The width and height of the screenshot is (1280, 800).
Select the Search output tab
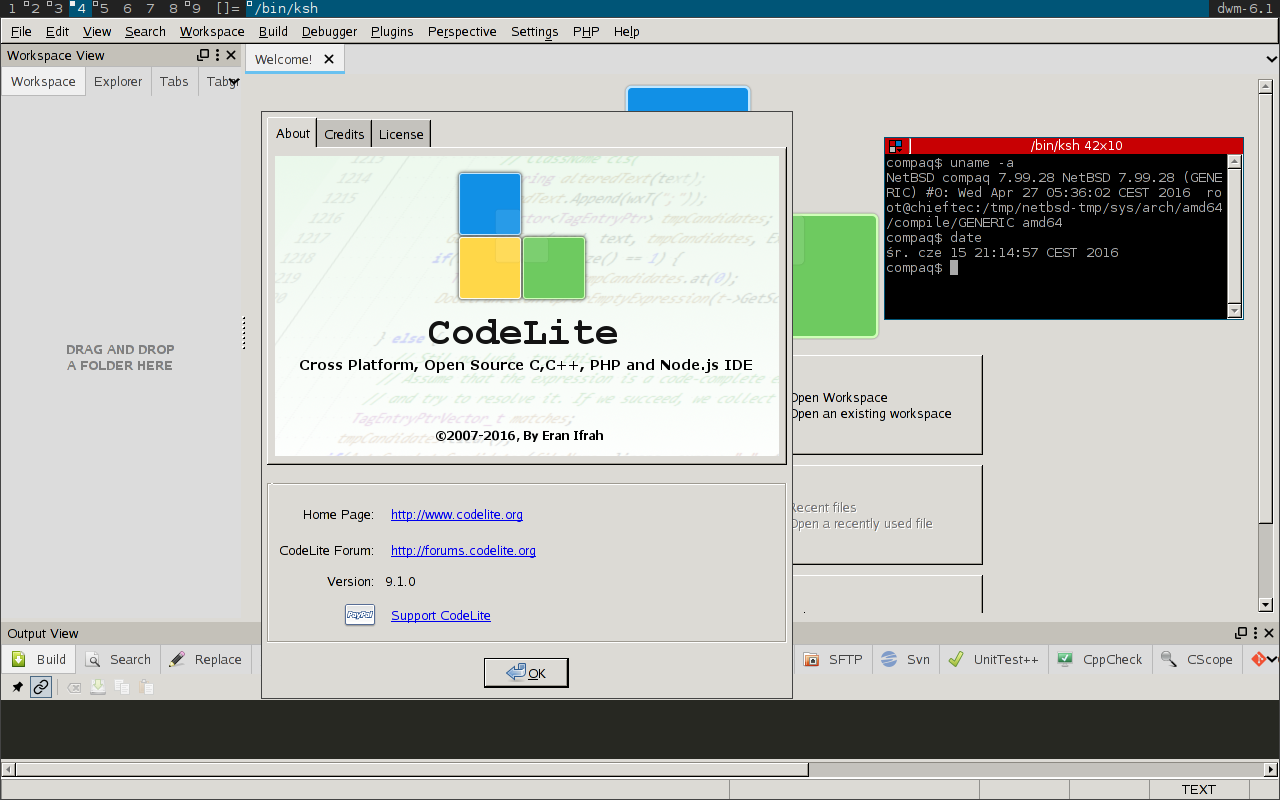click(118, 659)
